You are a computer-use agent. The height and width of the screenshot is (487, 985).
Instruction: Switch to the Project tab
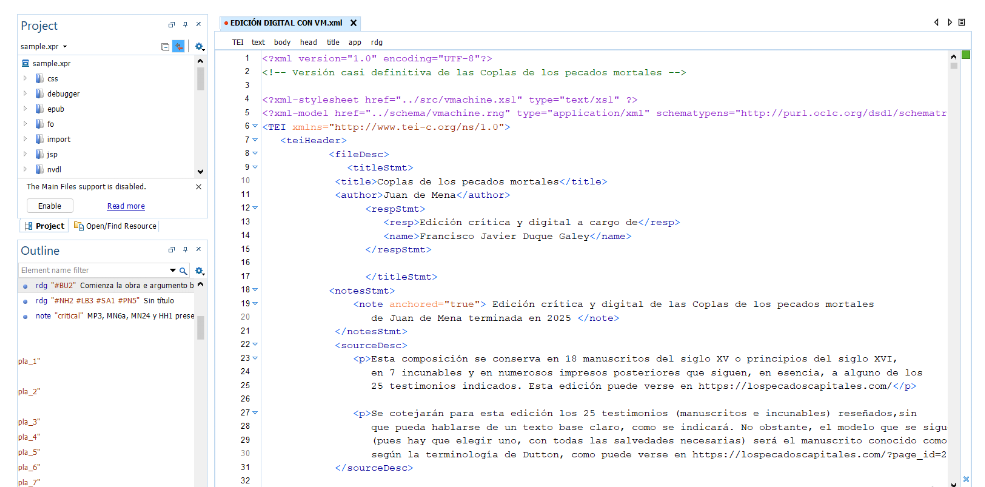coord(45,226)
